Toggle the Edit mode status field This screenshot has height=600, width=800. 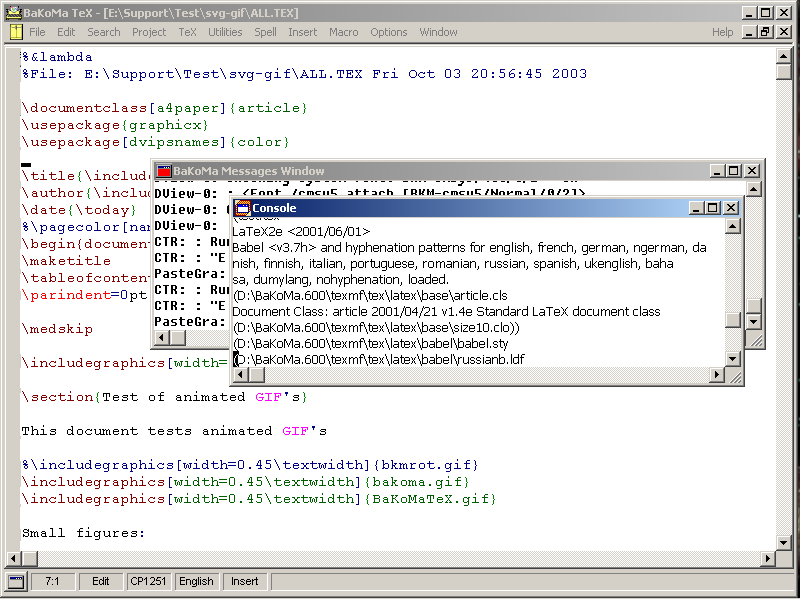pos(101,581)
